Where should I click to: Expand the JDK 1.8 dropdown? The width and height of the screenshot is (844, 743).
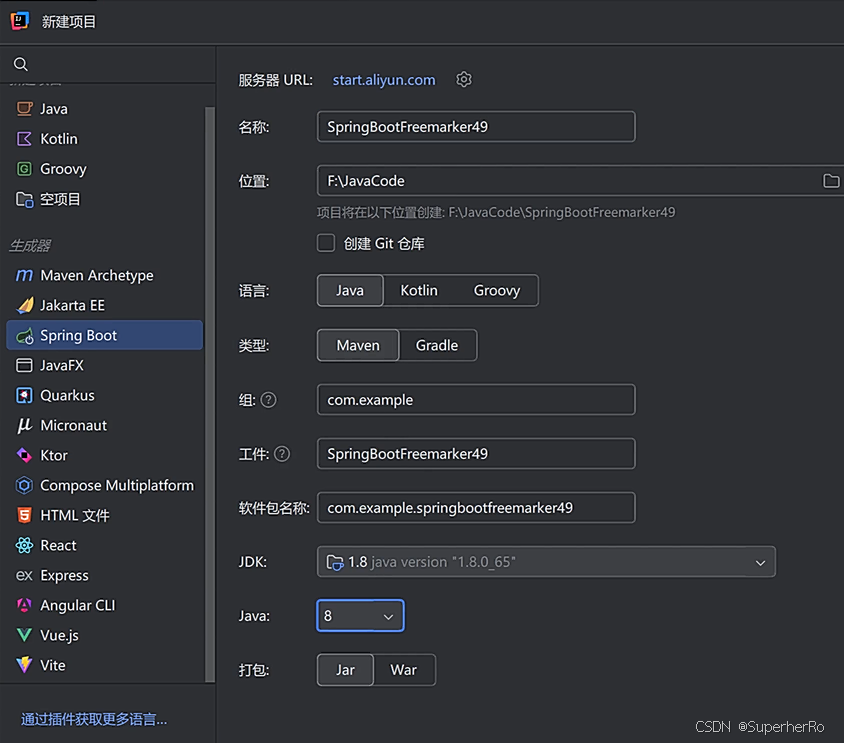tap(546, 562)
